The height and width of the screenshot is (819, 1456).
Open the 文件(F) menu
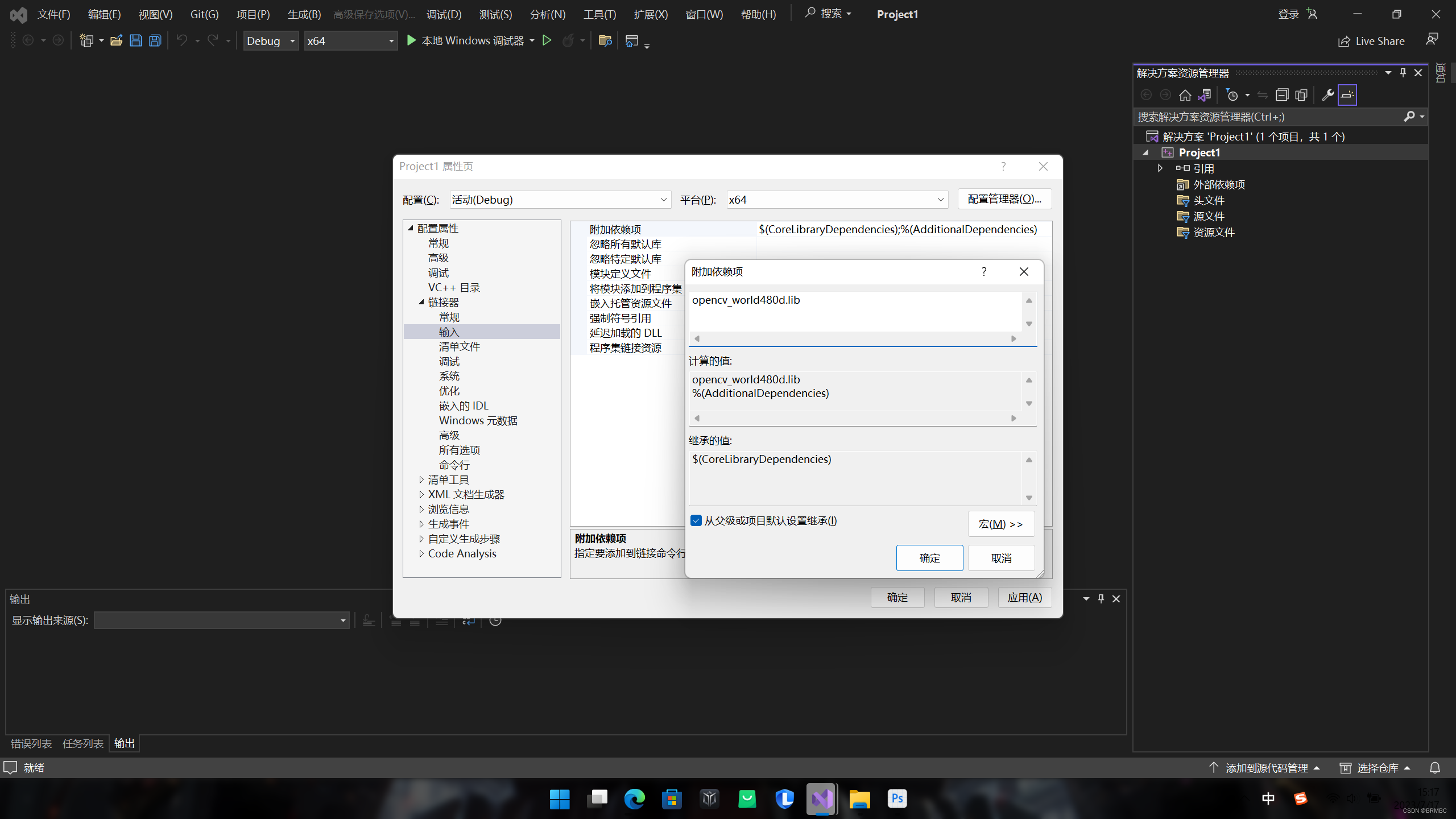click(x=53, y=14)
